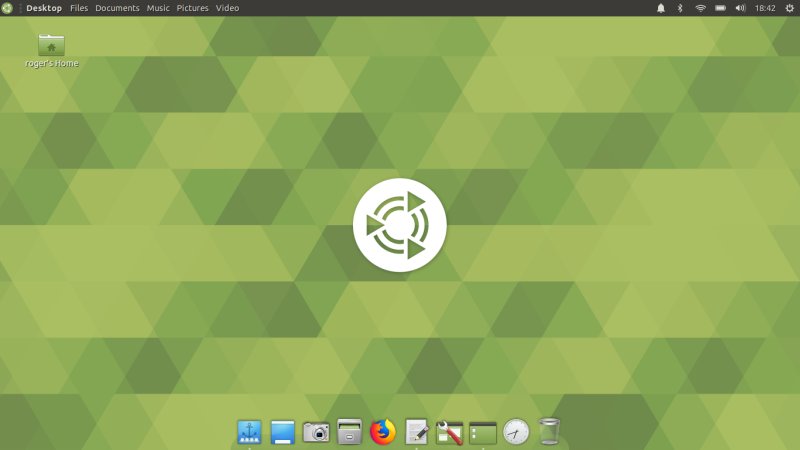Image resolution: width=800 pixels, height=450 pixels.
Task: Click the blue show desktop dock icon
Action: pyautogui.click(x=283, y=432)
